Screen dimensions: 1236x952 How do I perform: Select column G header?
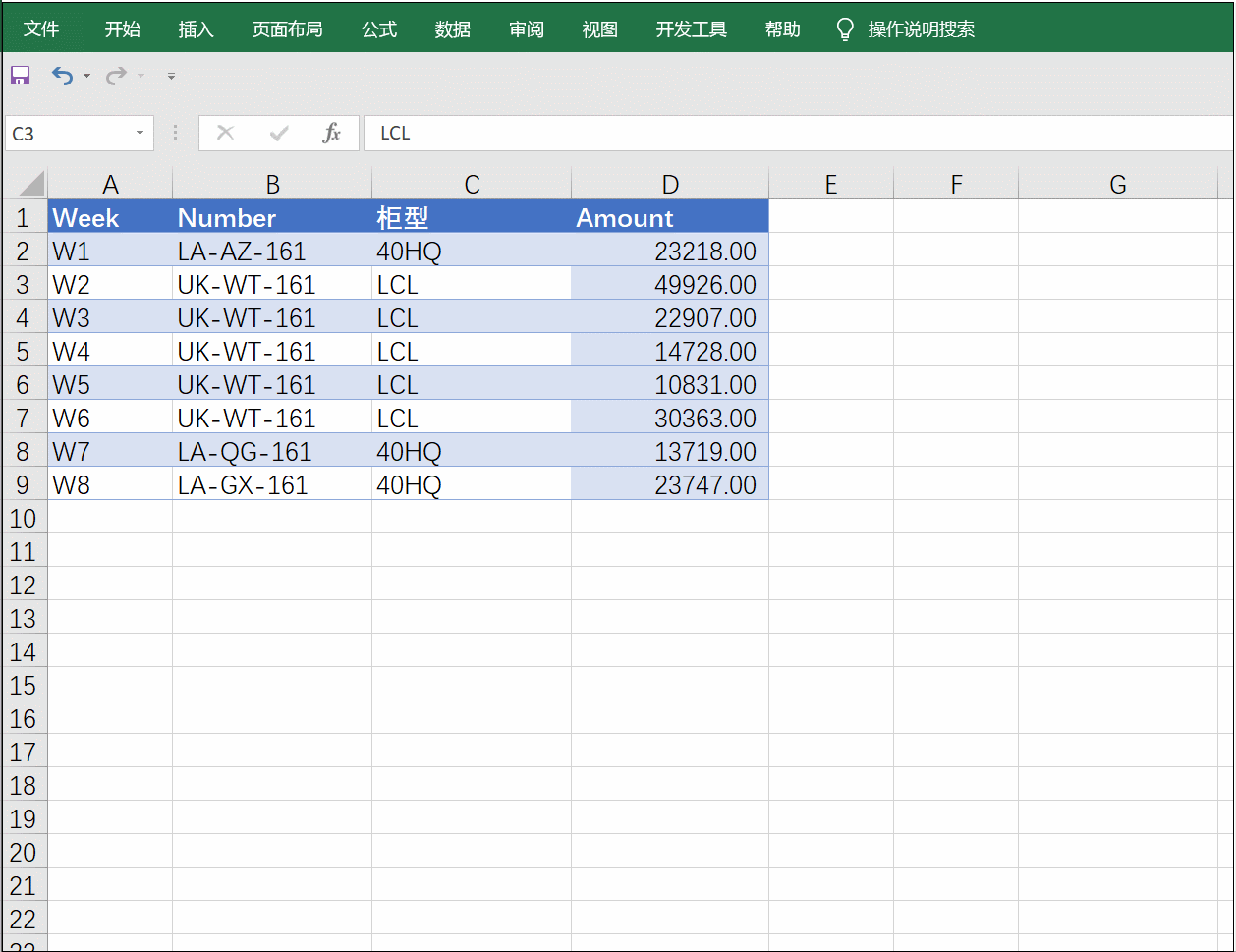(x=1118, y=184)
